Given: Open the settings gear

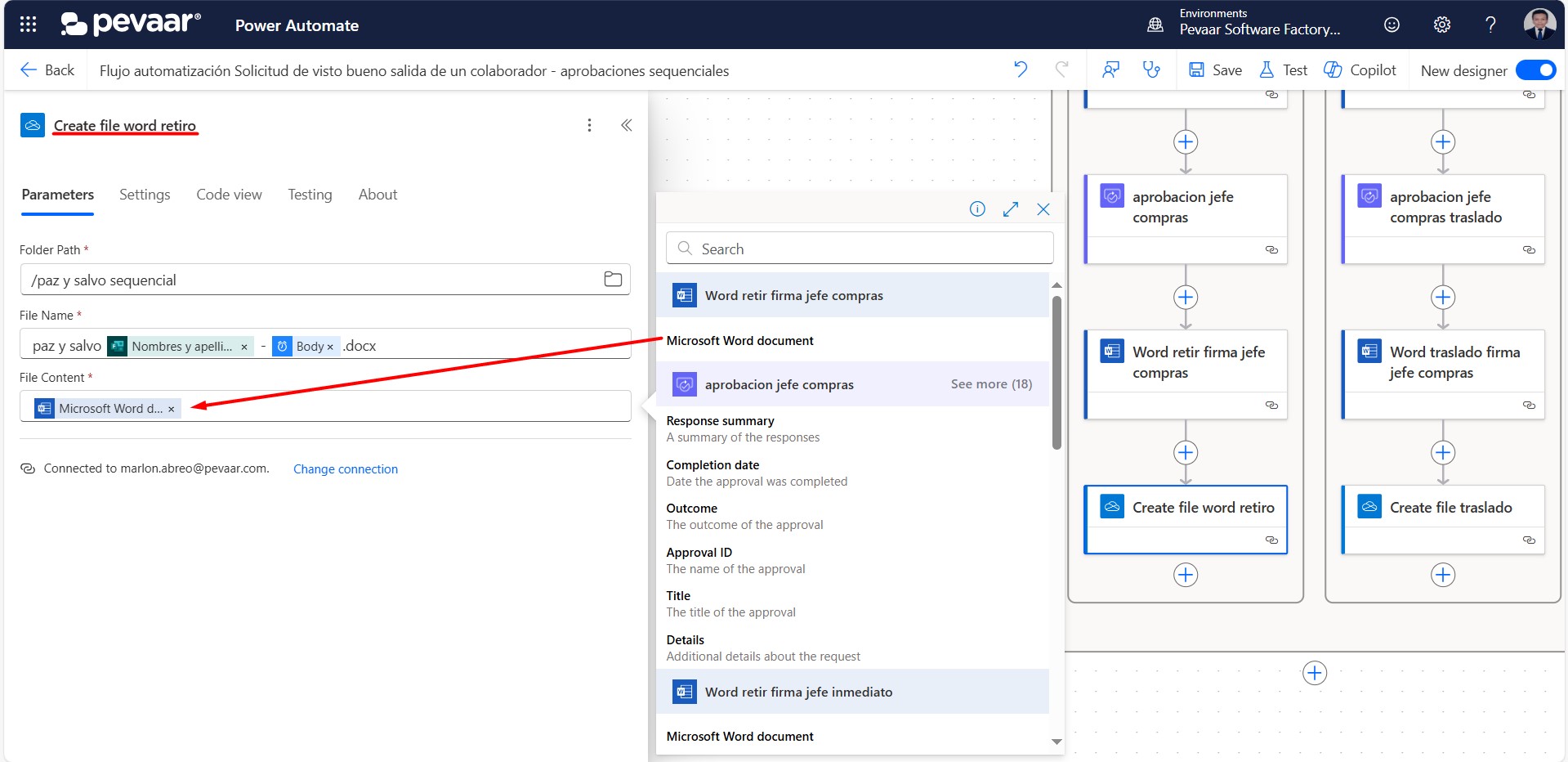Looking at the screenshot, I should [x=1442, y=25].
